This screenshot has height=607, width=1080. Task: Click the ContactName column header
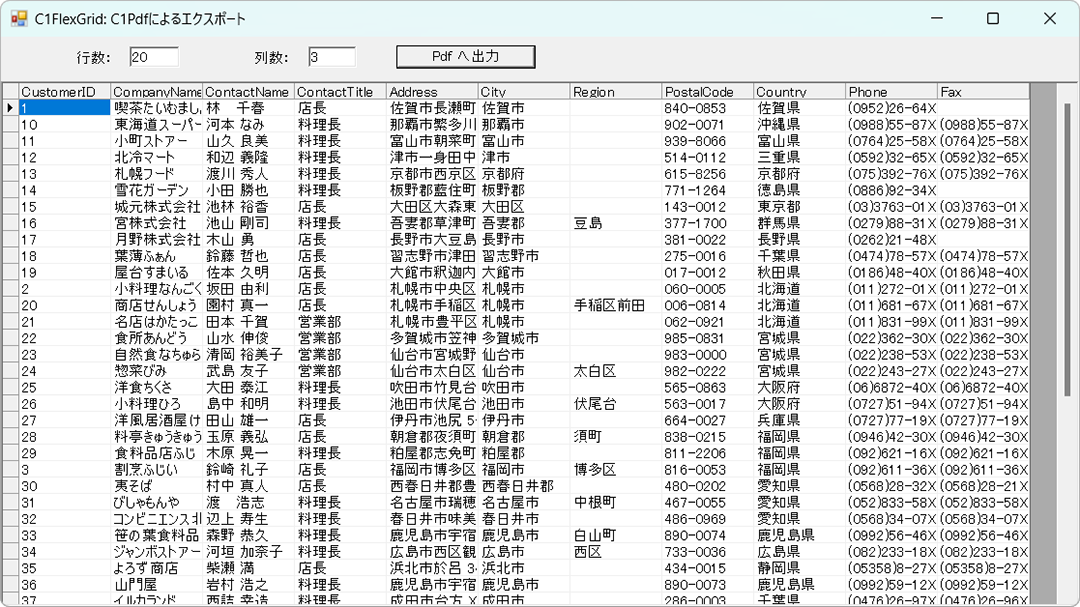249,92
